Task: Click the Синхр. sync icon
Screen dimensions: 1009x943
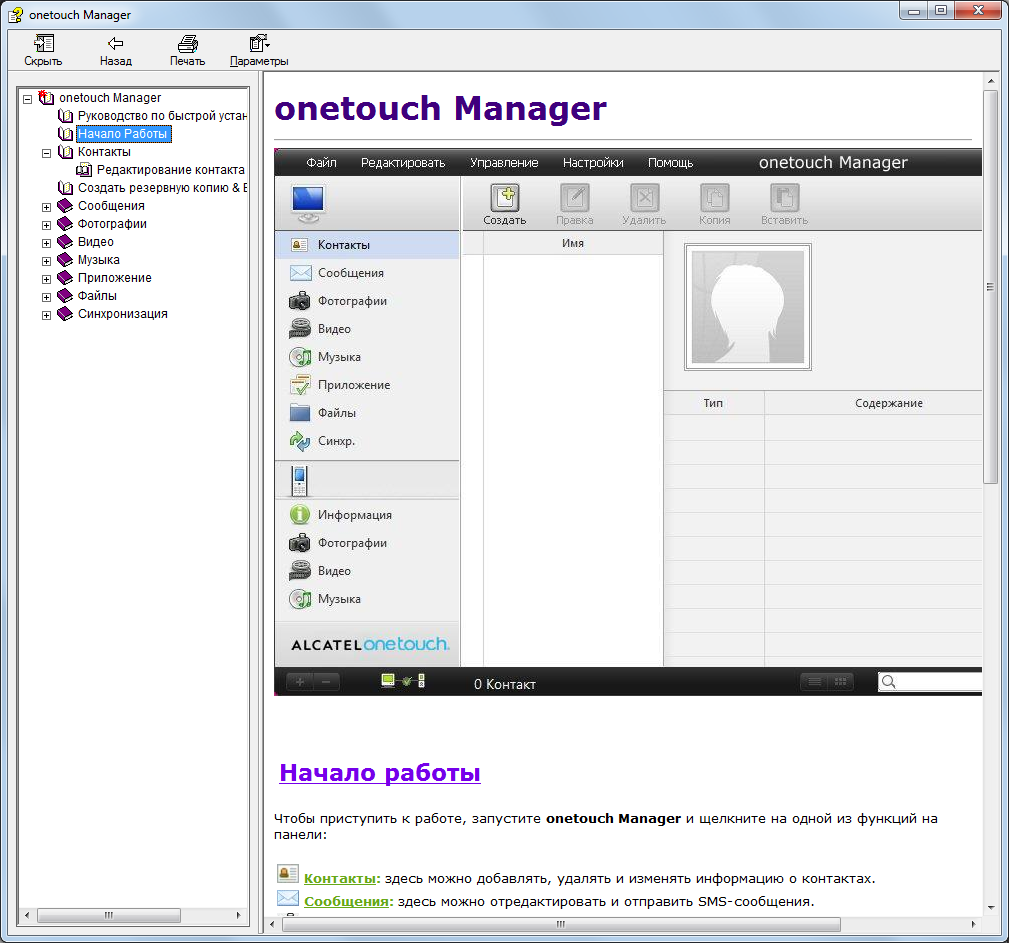Action: pyautogui.click(x=300, y=441)
